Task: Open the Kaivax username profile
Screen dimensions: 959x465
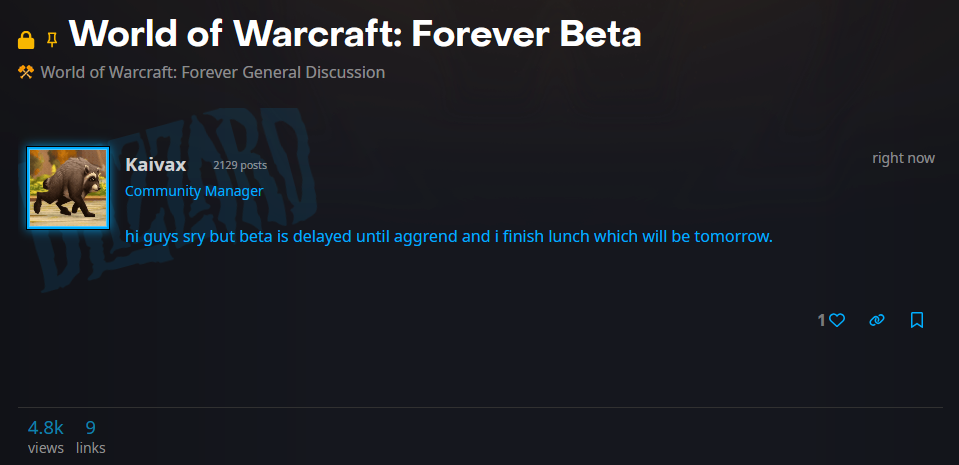Action: point(155,165)
